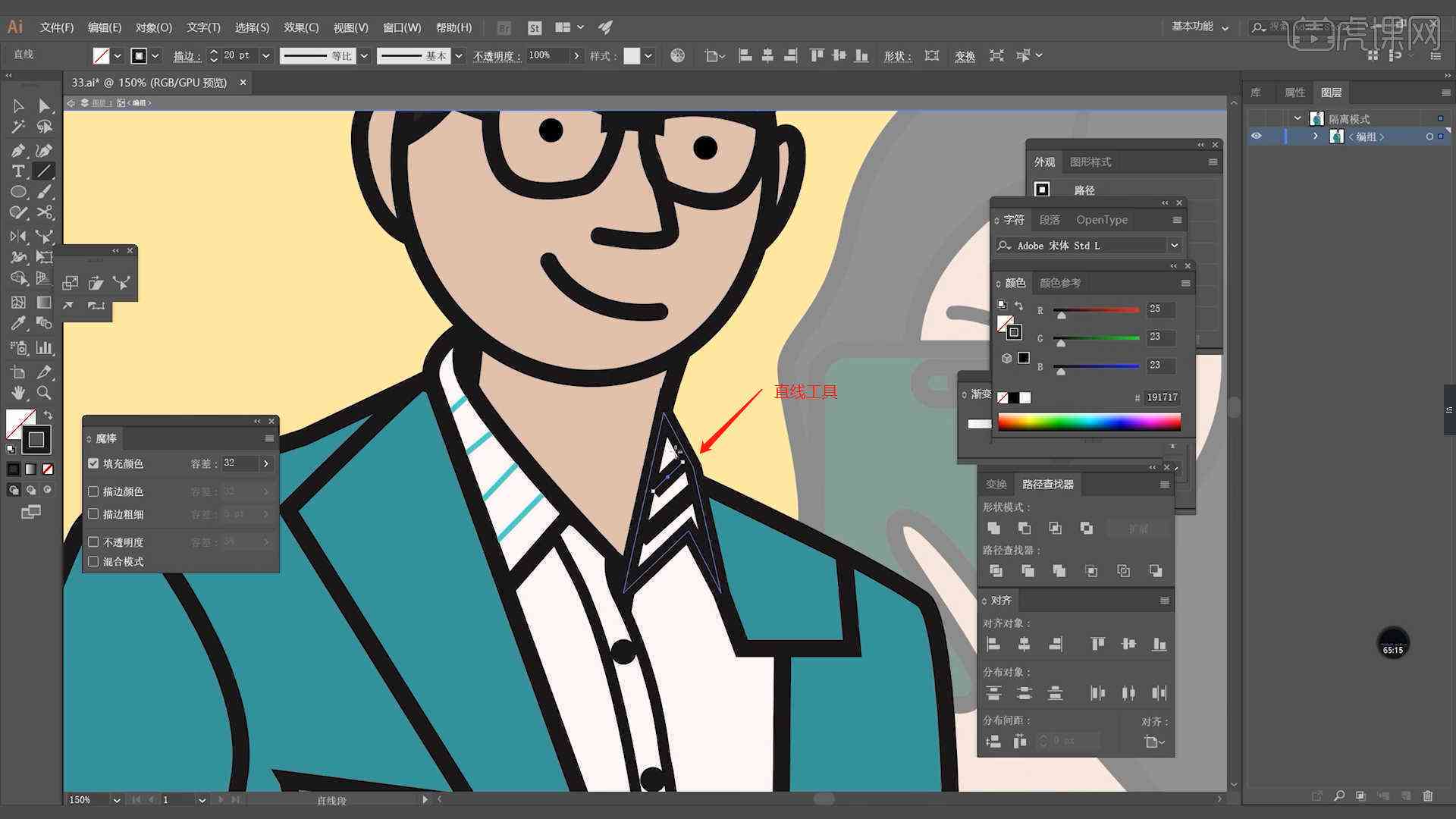Click Minus Front in Pathfinder
Viewport: 1456px width, 819px height.
pos(1025,528)
